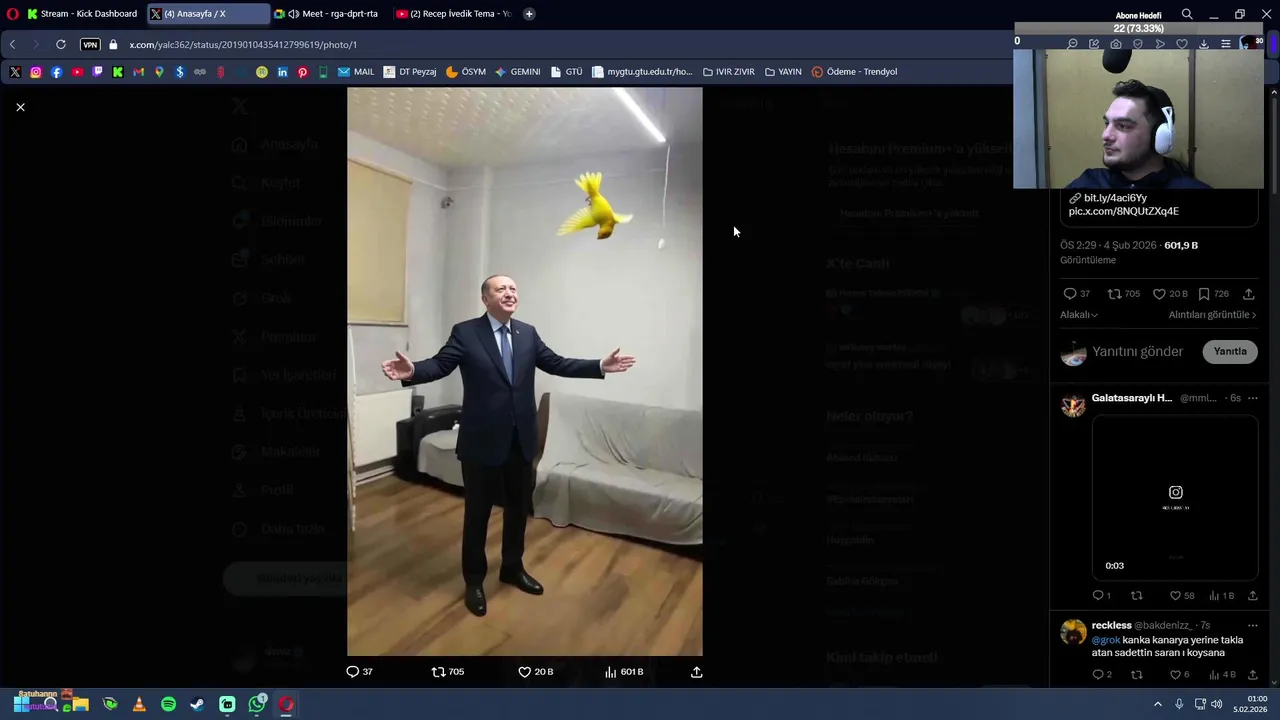Switch to the Recep İvedik Tema YouTube tab
The height and width of the screenshot is (720, 1280).
(453, 14)
